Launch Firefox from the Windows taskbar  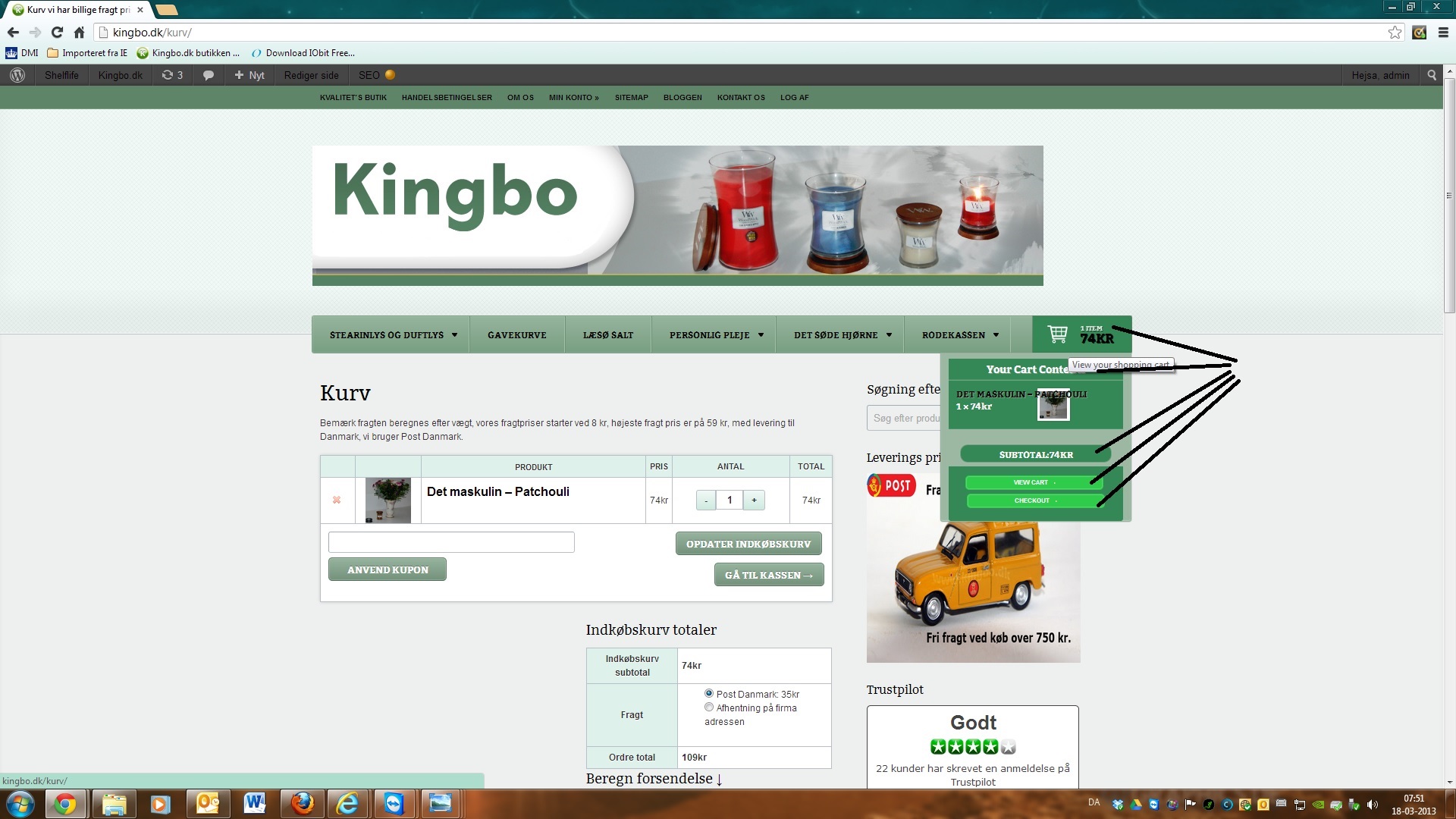click(x=302, y=803)
